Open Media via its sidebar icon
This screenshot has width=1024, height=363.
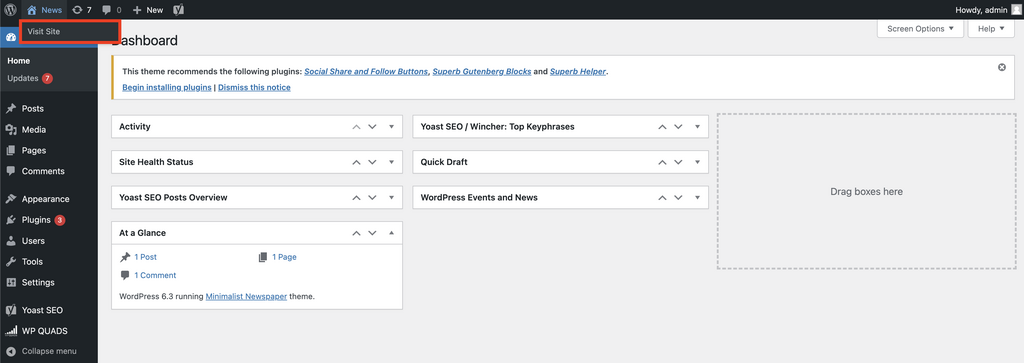(x=10, y=130)
